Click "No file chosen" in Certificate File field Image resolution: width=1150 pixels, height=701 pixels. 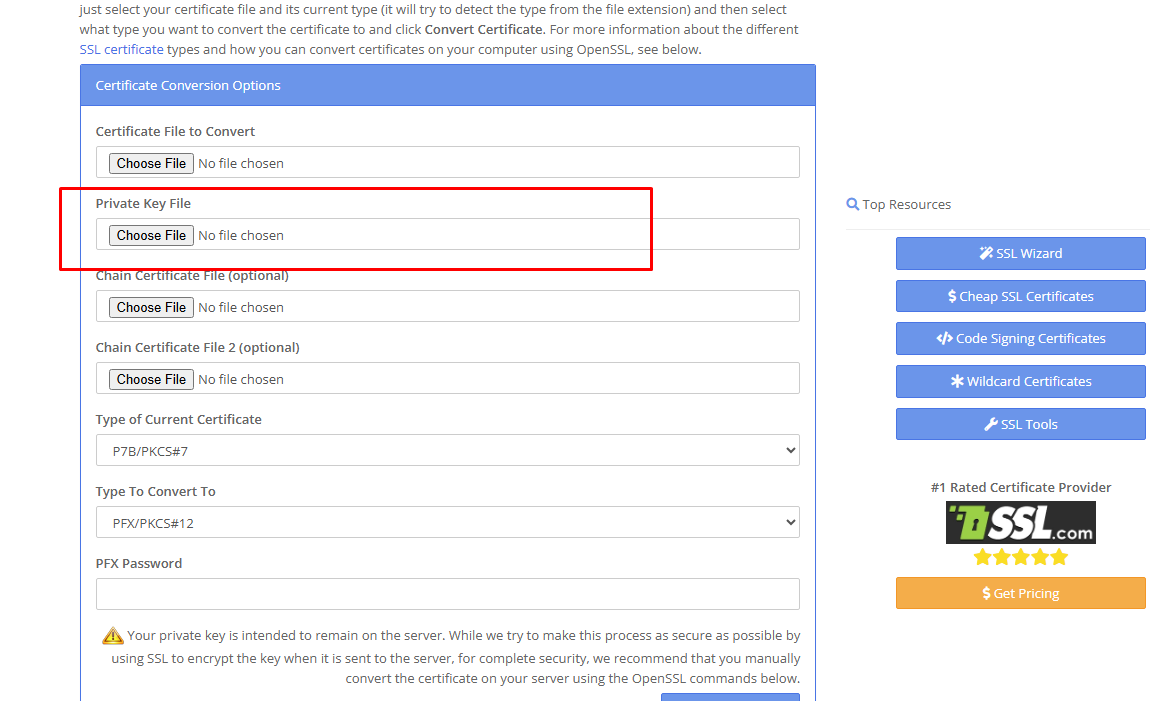241,163
